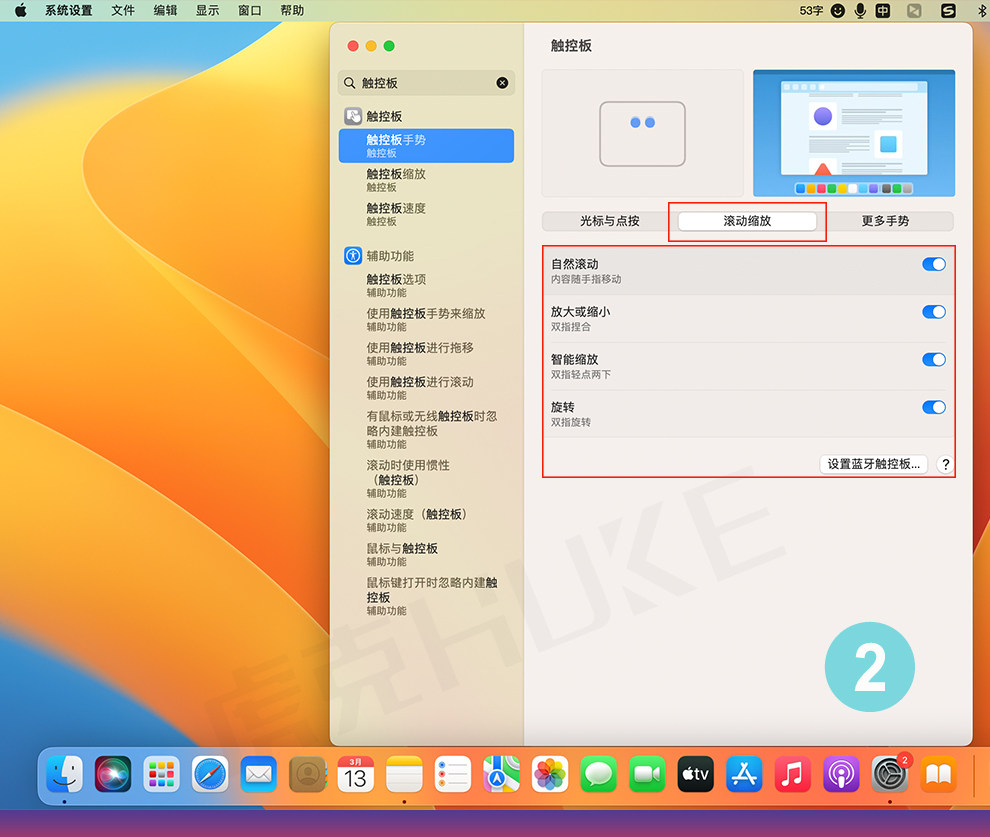This screenshot has height=837, width=990.
Task: Open the Music app in Dock
Action: tap(792, 774)
